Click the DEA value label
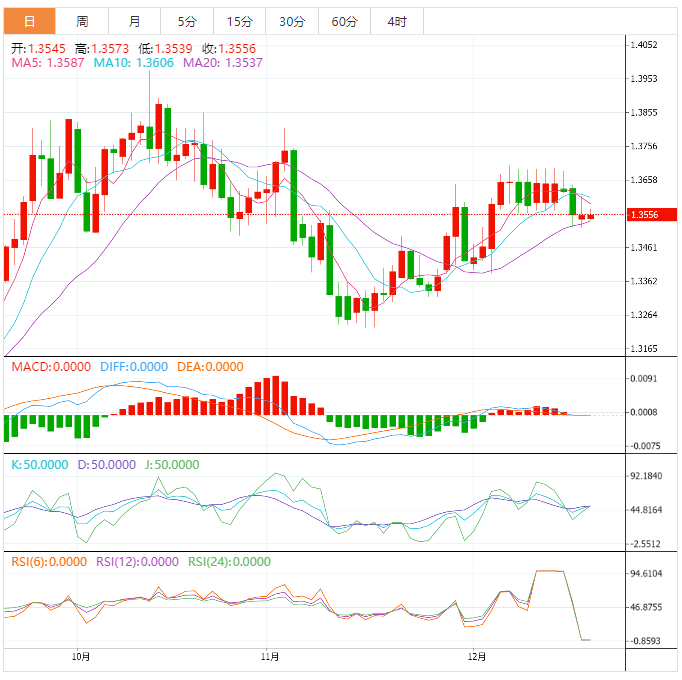This screenshot has height=680, width=682. pos(210,367)
